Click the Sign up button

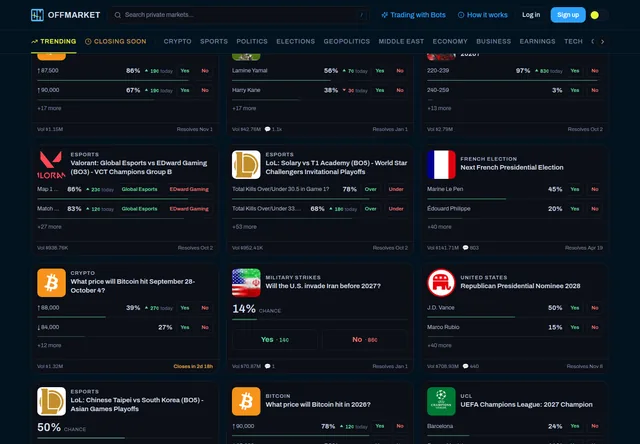click(x=568, y=15)
